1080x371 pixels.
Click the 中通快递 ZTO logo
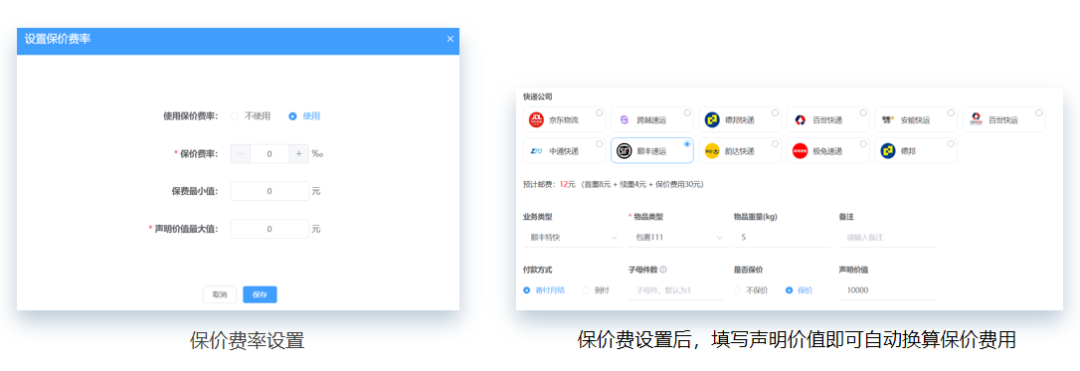click(x=537, y=151)
